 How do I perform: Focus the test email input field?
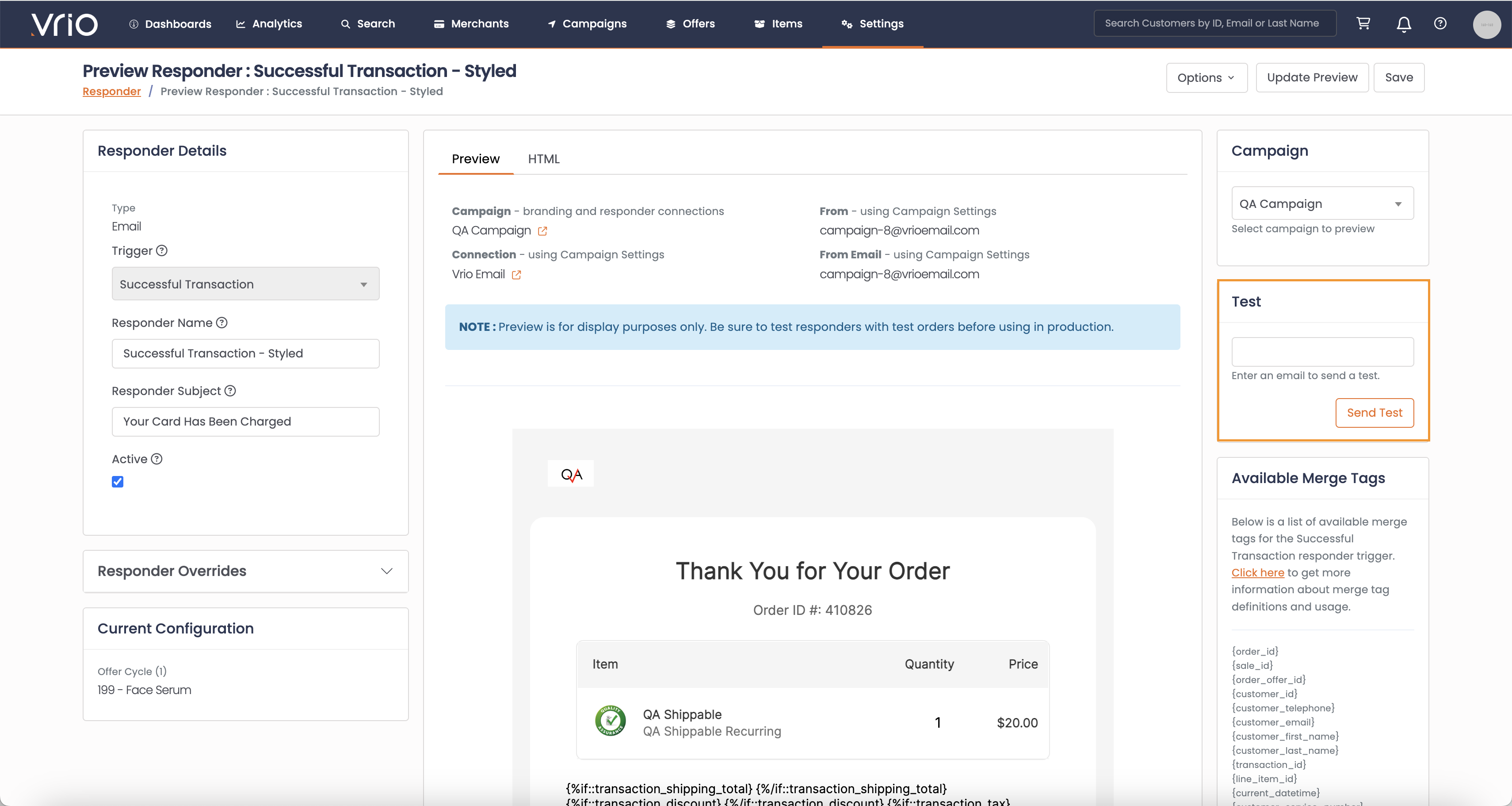point(1322,352)
